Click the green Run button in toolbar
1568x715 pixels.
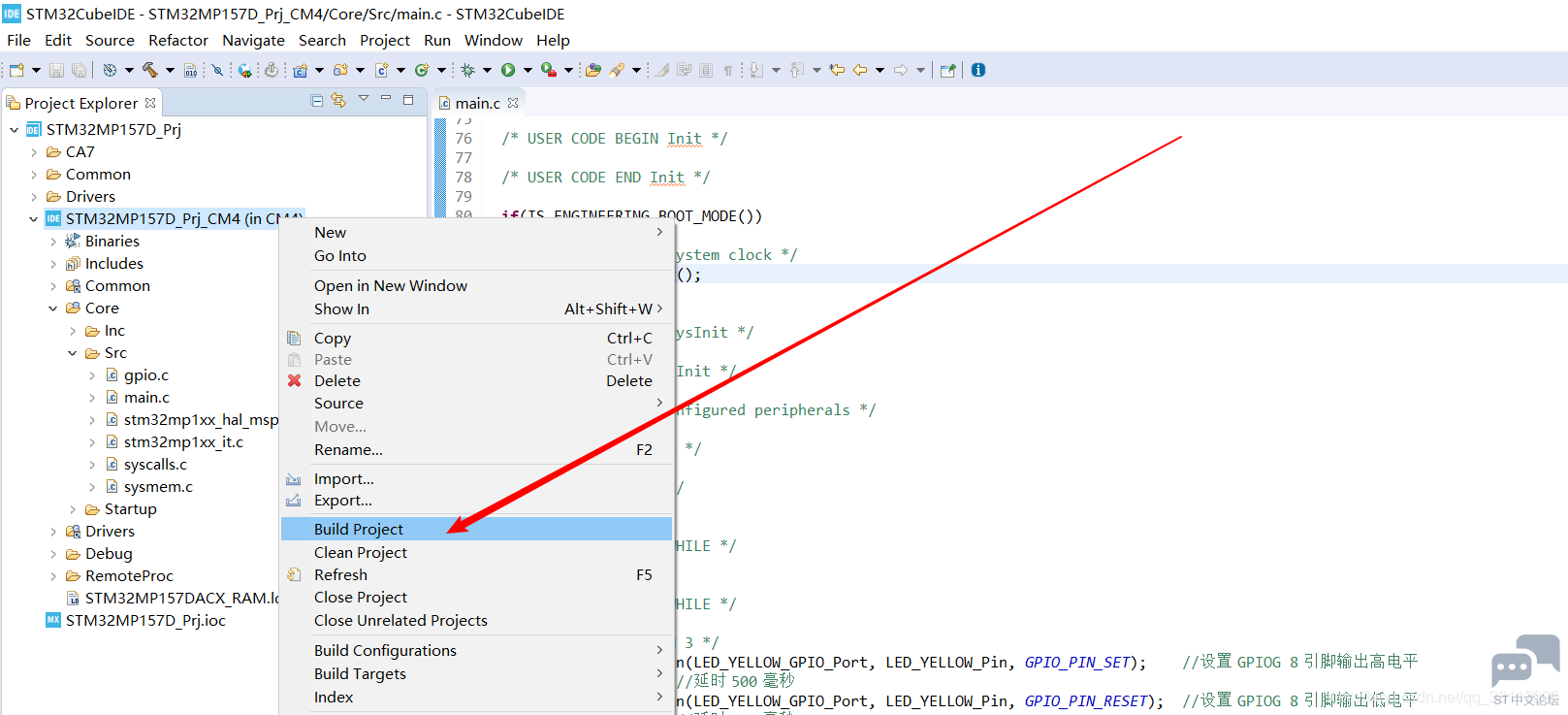coord(507,70)
